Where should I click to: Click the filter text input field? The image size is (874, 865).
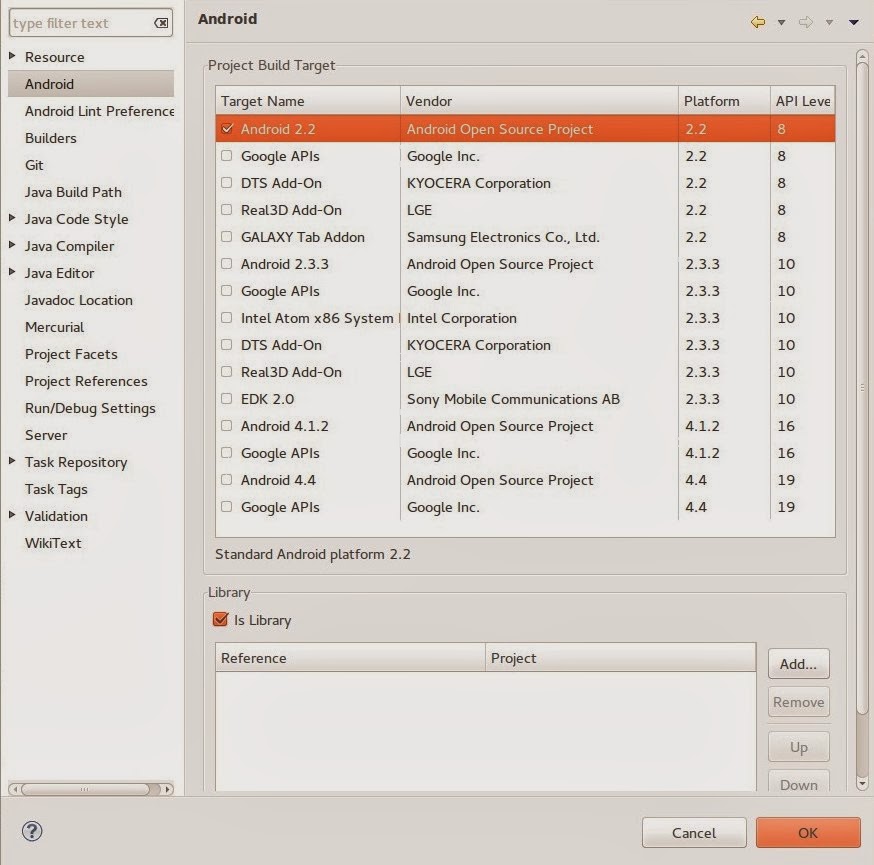pos(80,23)
